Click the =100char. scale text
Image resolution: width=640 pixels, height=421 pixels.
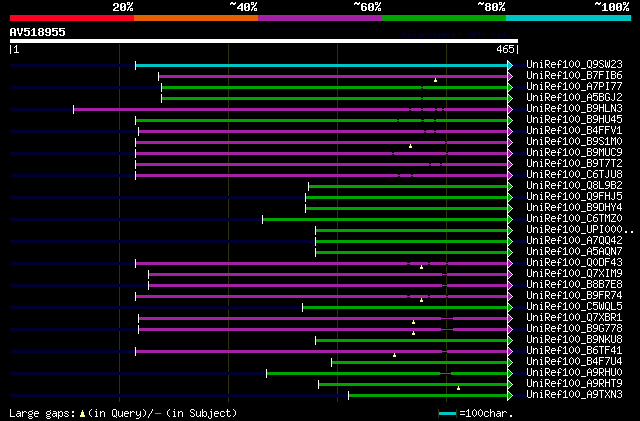[x=486, y=413]
